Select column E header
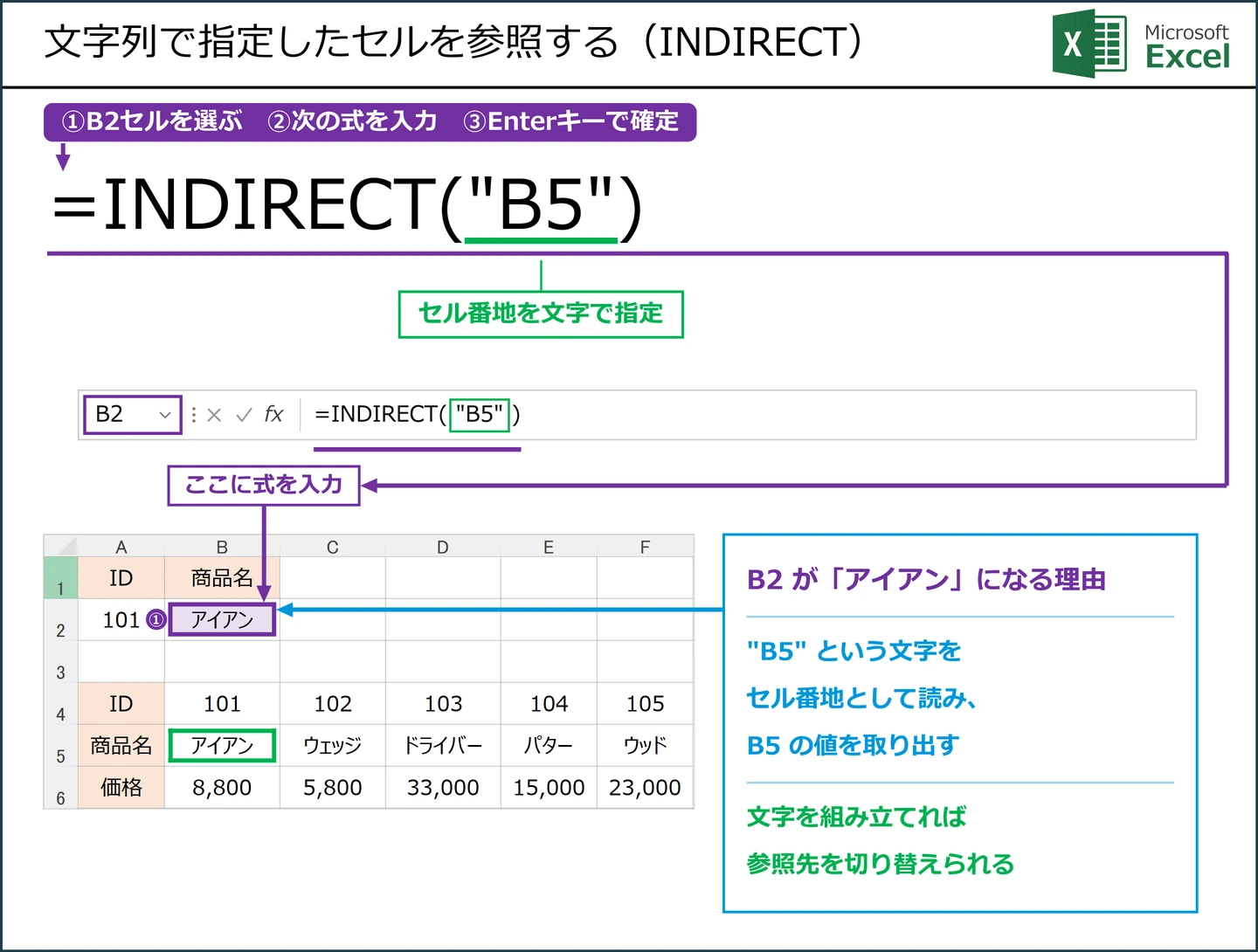This screenshot has width=1258, height=952. [549, 547]
